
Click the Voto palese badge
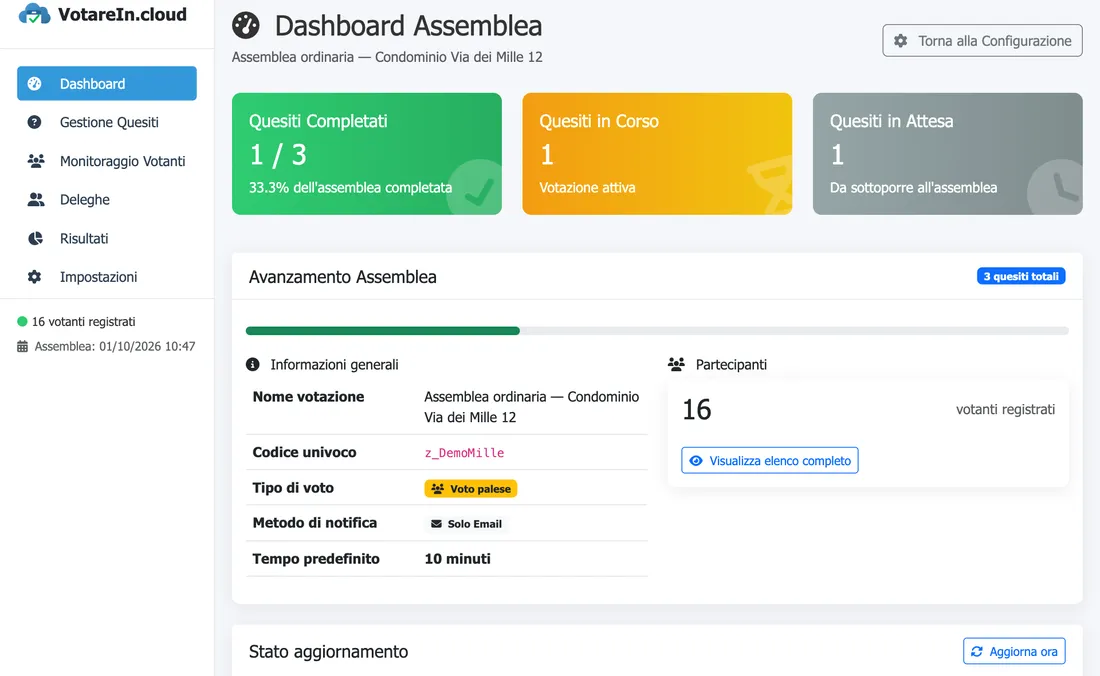pos(471,489)
